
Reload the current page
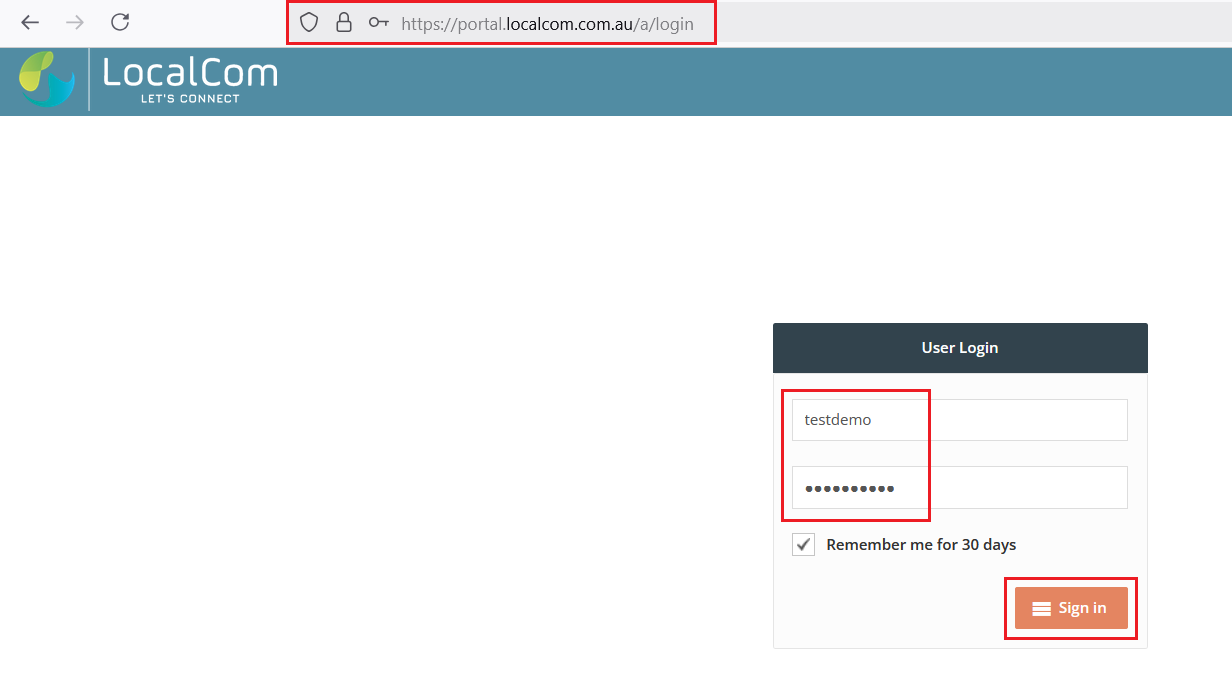click(x=120, y=22)
